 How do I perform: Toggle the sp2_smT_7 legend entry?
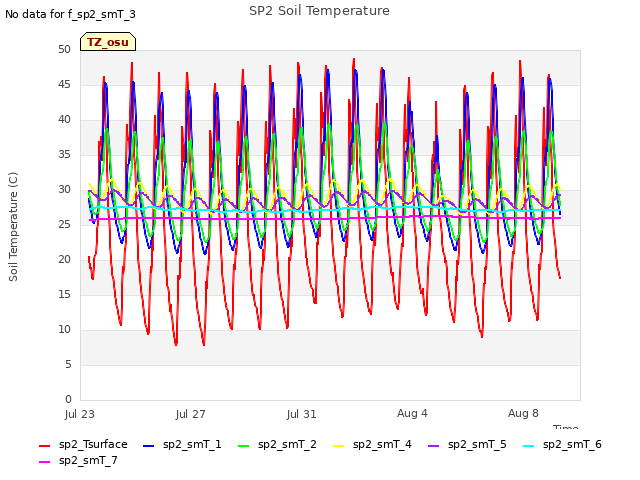pyautogui.click(x=78, y=460)
